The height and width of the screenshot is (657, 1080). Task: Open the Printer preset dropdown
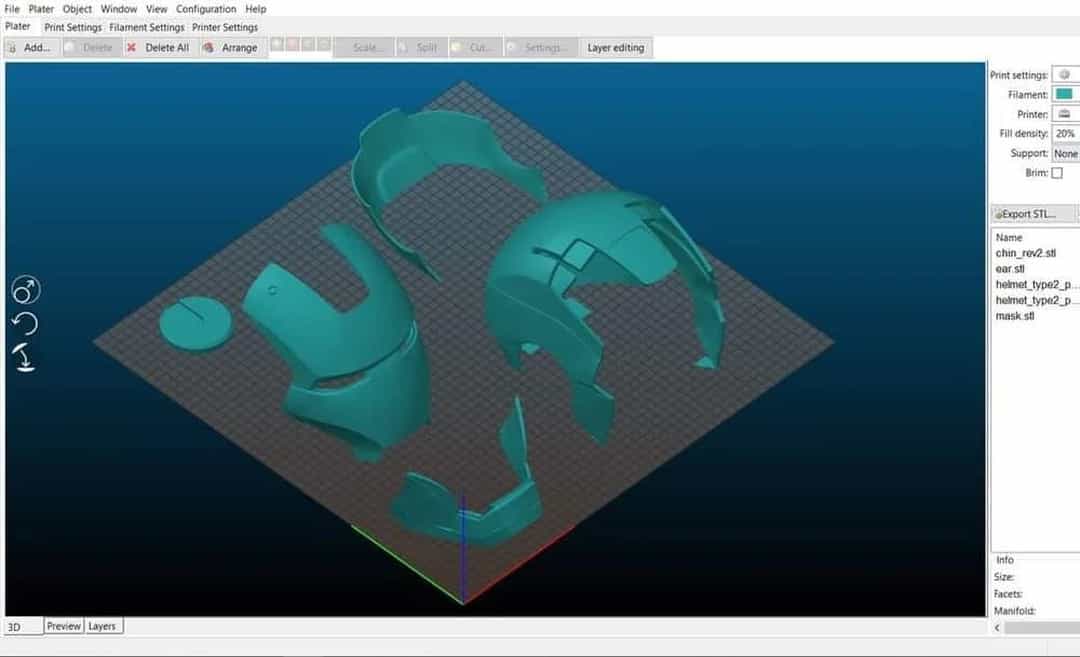(x=1066, y=114)
